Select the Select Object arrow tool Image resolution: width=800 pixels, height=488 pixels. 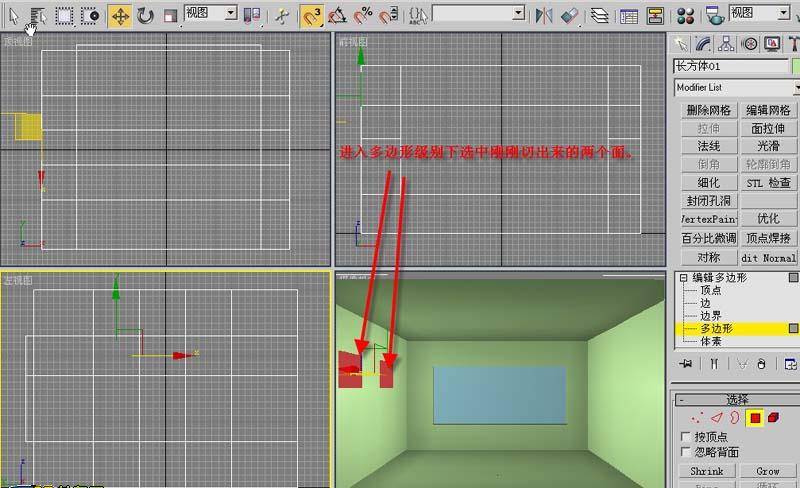14,16
